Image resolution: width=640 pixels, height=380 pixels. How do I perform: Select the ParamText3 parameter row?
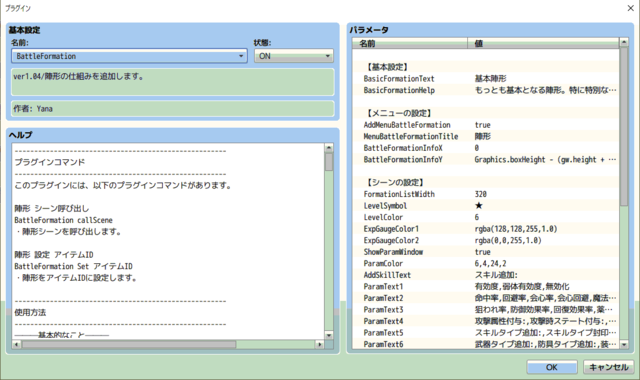point(485,309)
